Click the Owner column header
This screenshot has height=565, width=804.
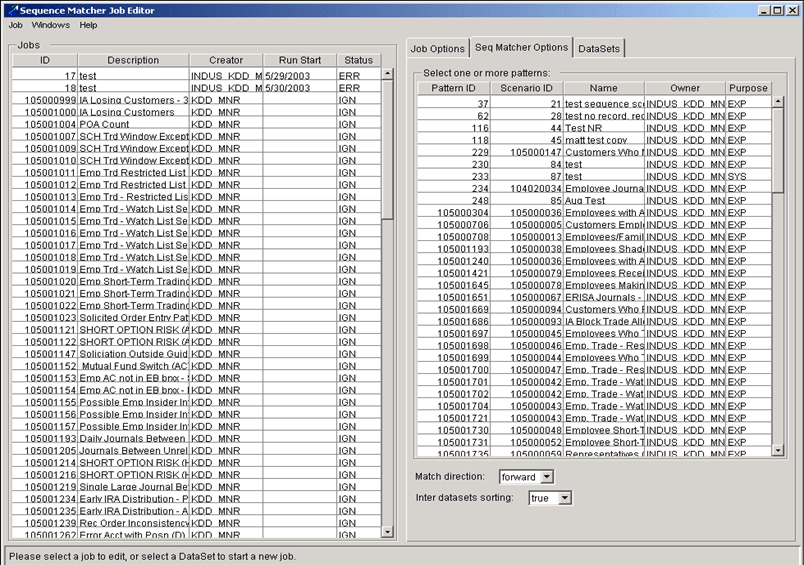click(x=685, y=88)
